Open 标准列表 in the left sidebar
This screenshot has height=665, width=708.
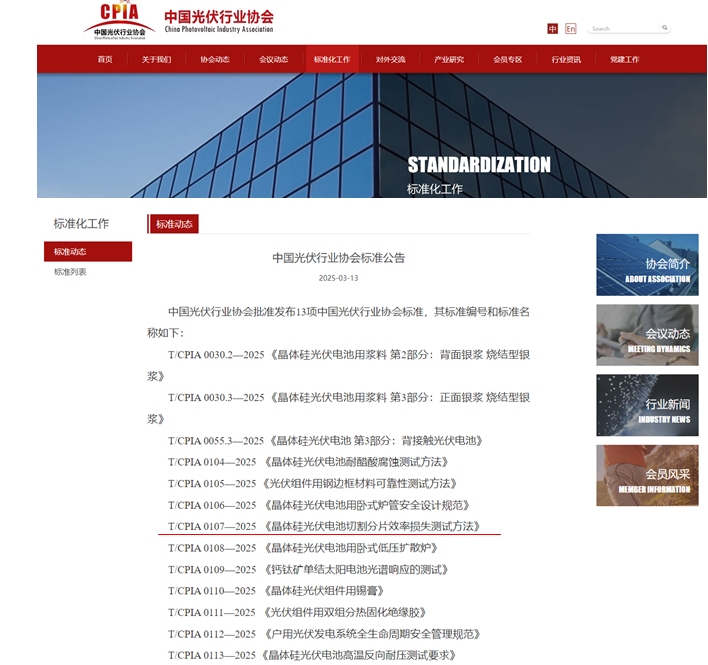coord(71,272)
